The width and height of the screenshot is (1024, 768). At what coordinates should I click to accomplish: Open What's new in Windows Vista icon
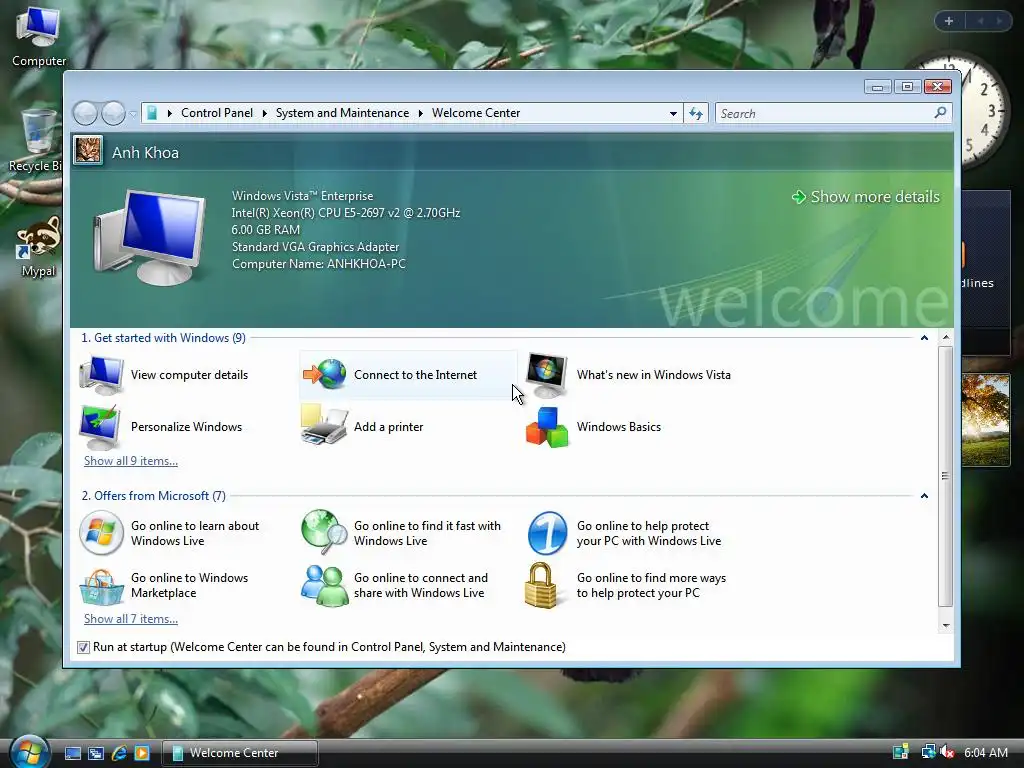point(547,376)
